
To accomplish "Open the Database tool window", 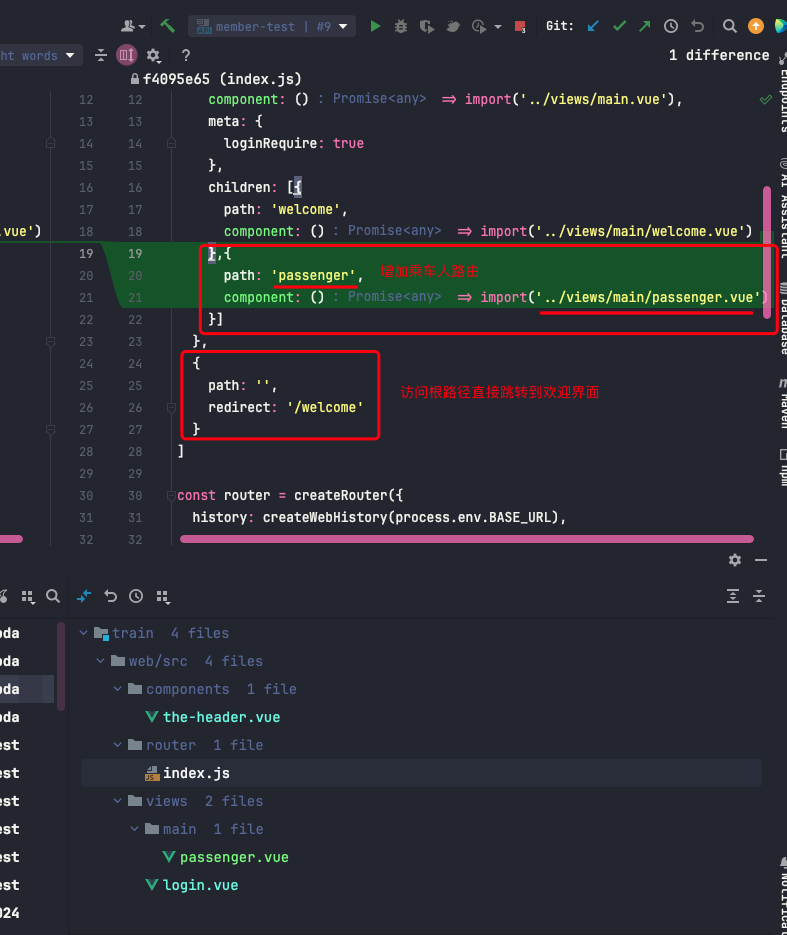I will coord(782,317).
